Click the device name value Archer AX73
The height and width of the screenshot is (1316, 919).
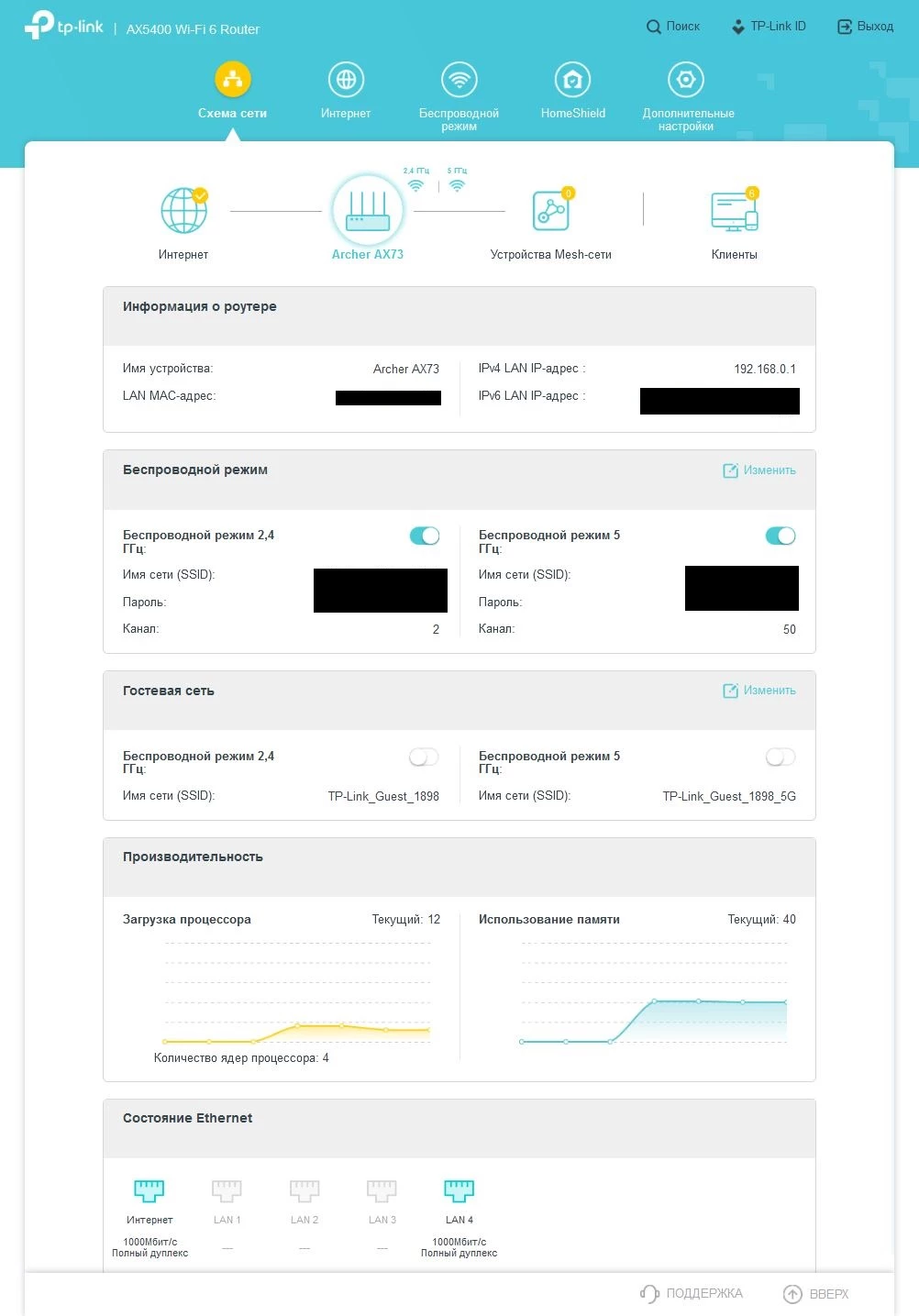coord(406,369)
